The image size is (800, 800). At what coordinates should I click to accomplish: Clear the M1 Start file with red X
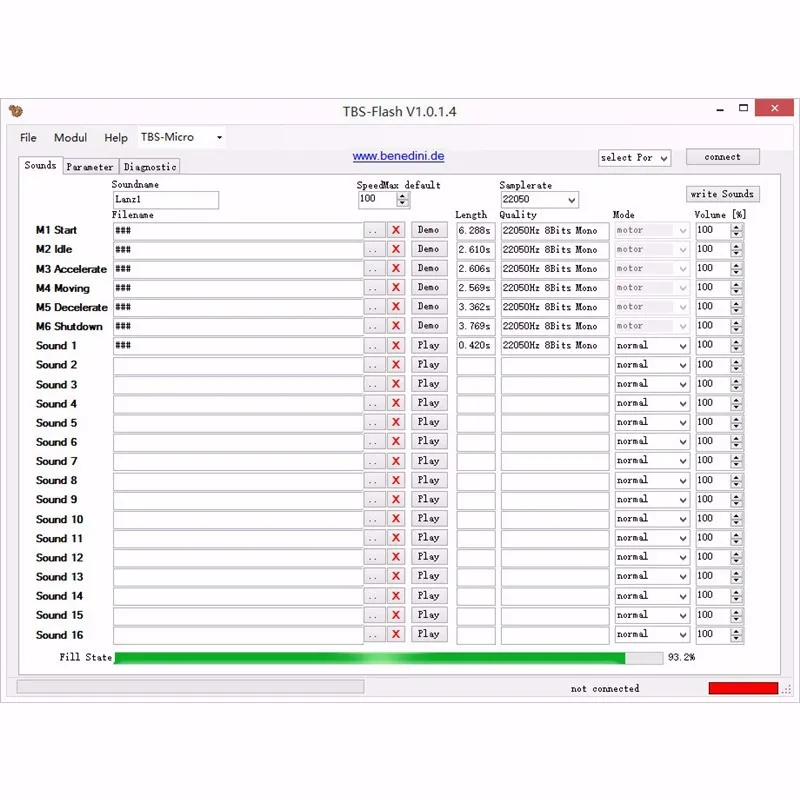point(395,230)
